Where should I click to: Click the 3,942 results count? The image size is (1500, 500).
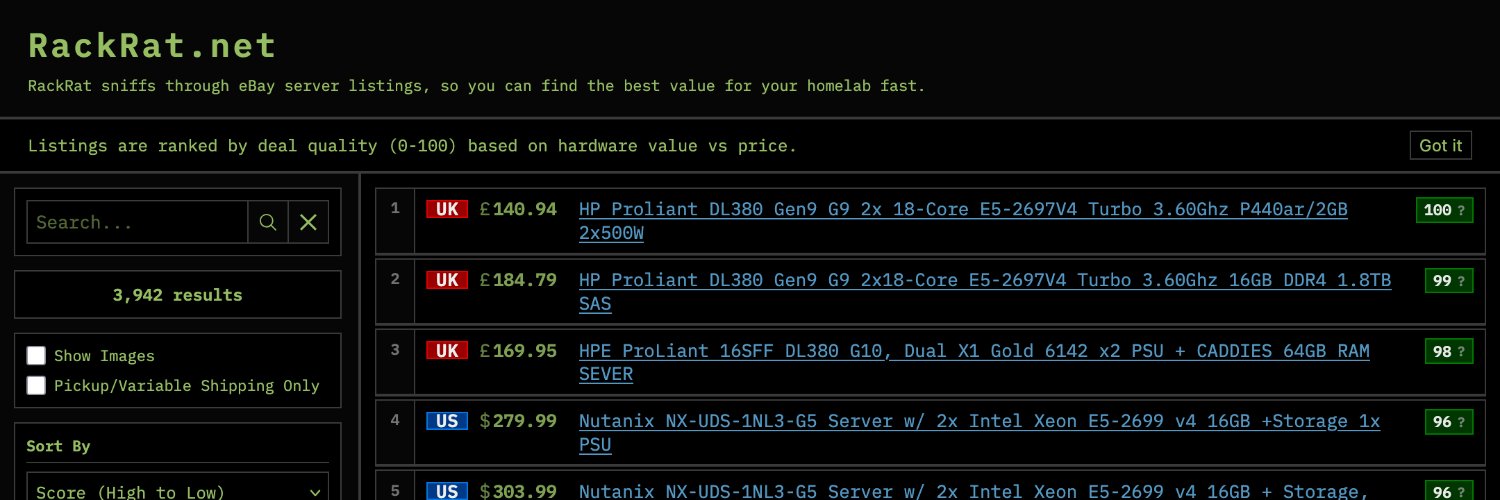click(177, 295)
